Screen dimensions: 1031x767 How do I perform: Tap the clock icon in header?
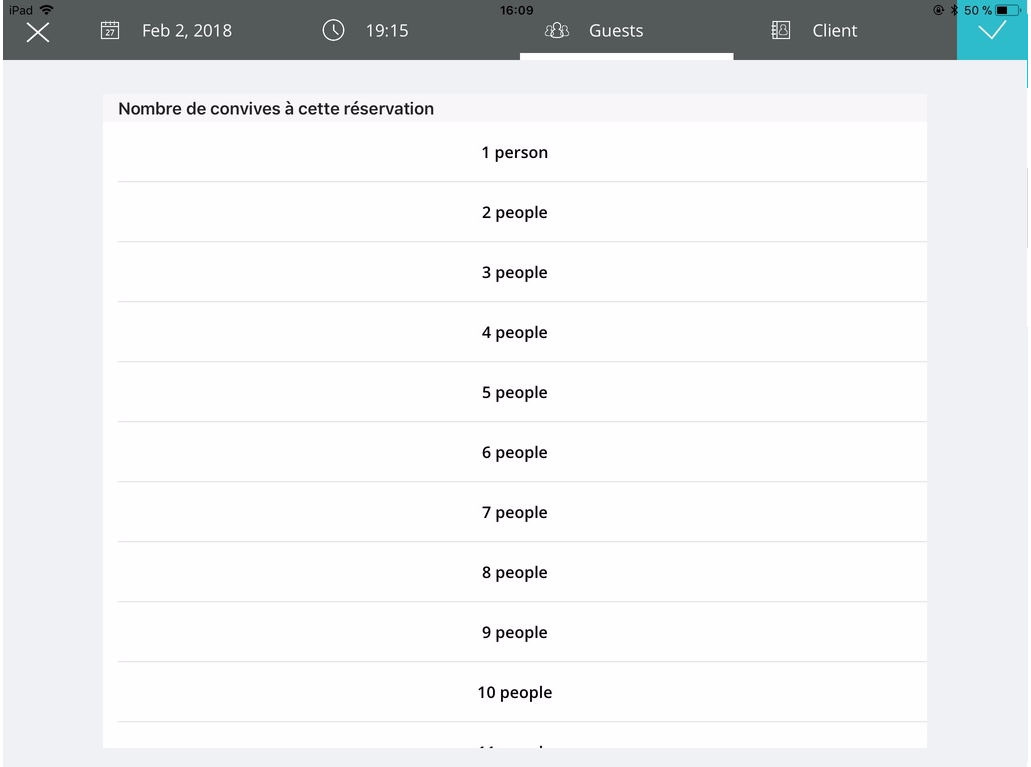(333, 31)
